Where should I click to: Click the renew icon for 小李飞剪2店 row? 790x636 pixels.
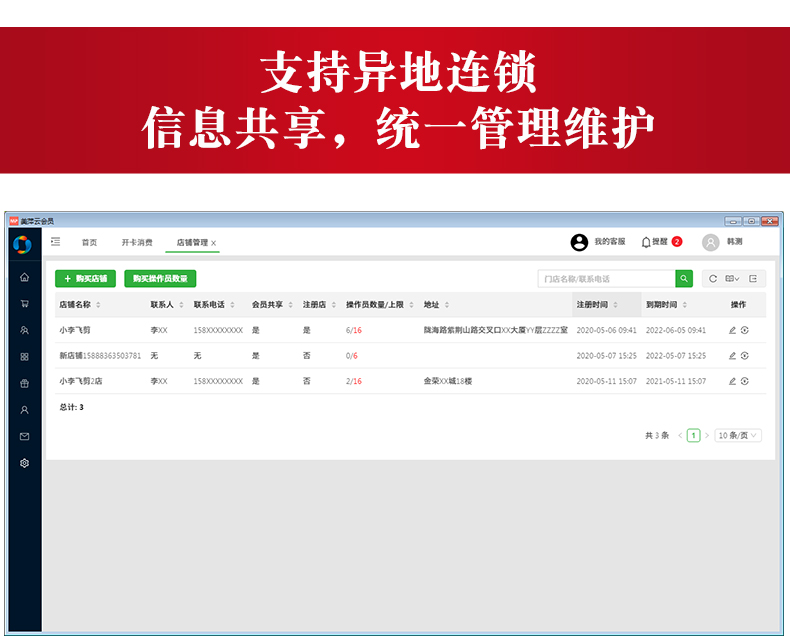coord(745,381)
